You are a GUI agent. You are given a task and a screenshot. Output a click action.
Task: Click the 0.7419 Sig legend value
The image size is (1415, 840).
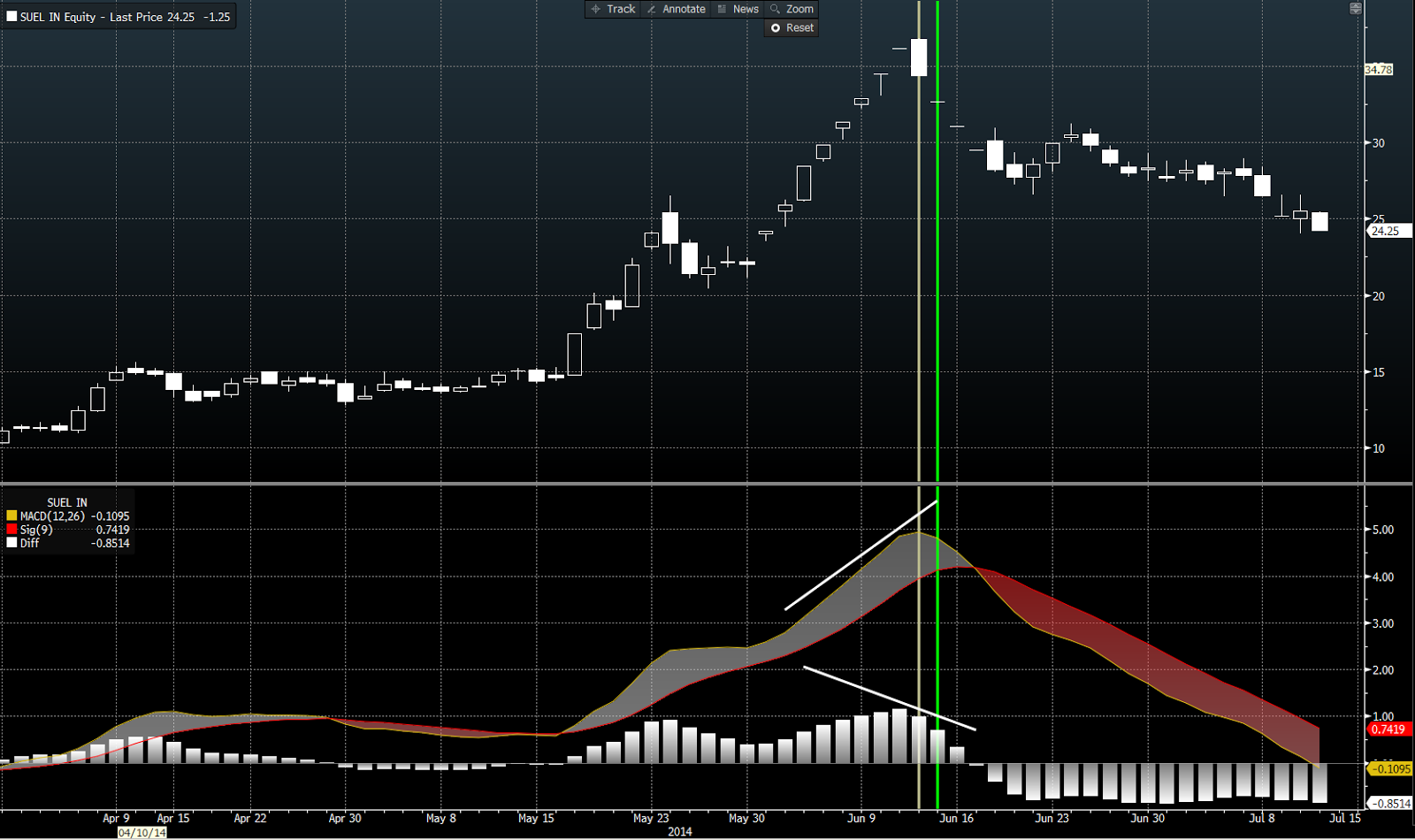click(112, 530)
